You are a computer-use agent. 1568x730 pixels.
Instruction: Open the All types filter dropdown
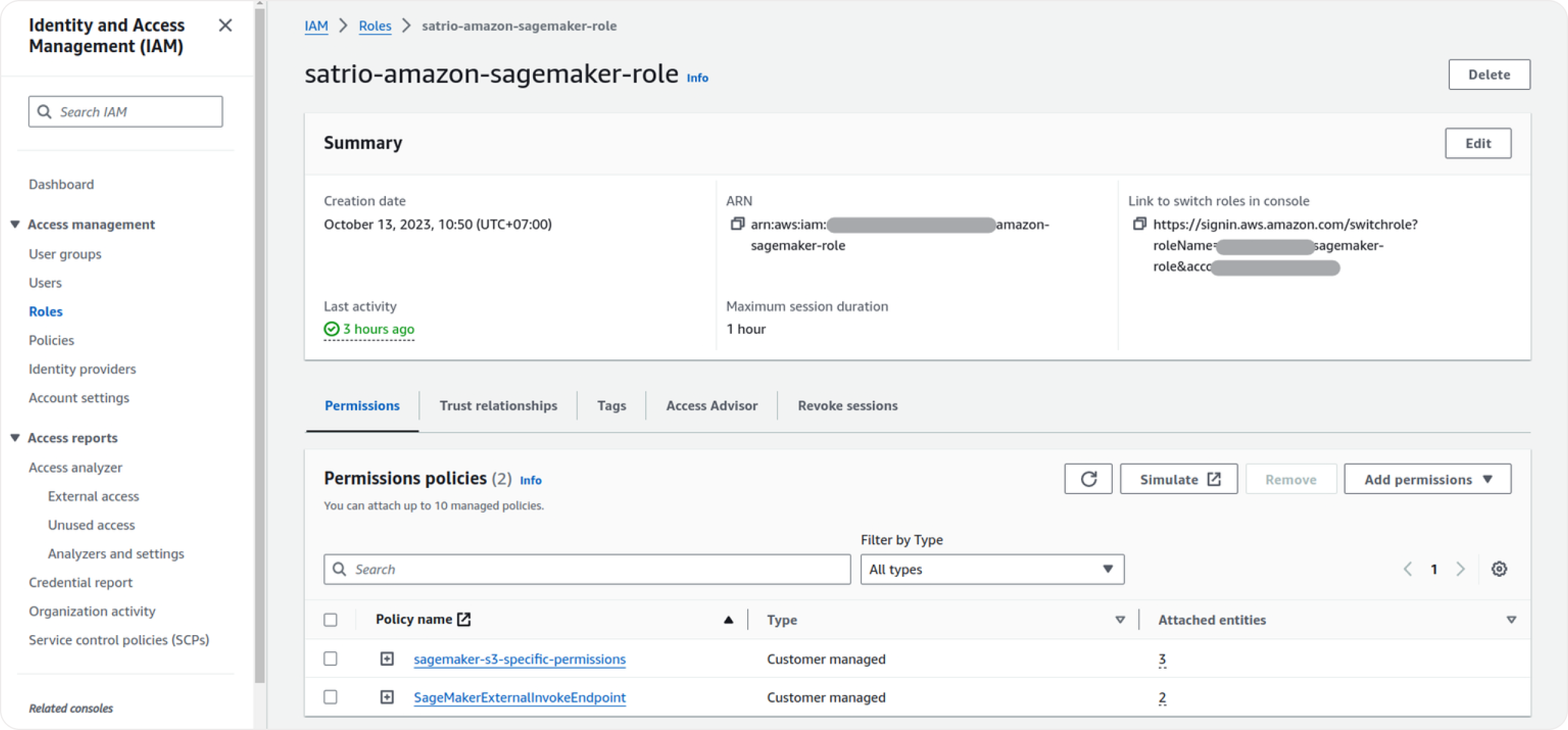coord(992,569)
